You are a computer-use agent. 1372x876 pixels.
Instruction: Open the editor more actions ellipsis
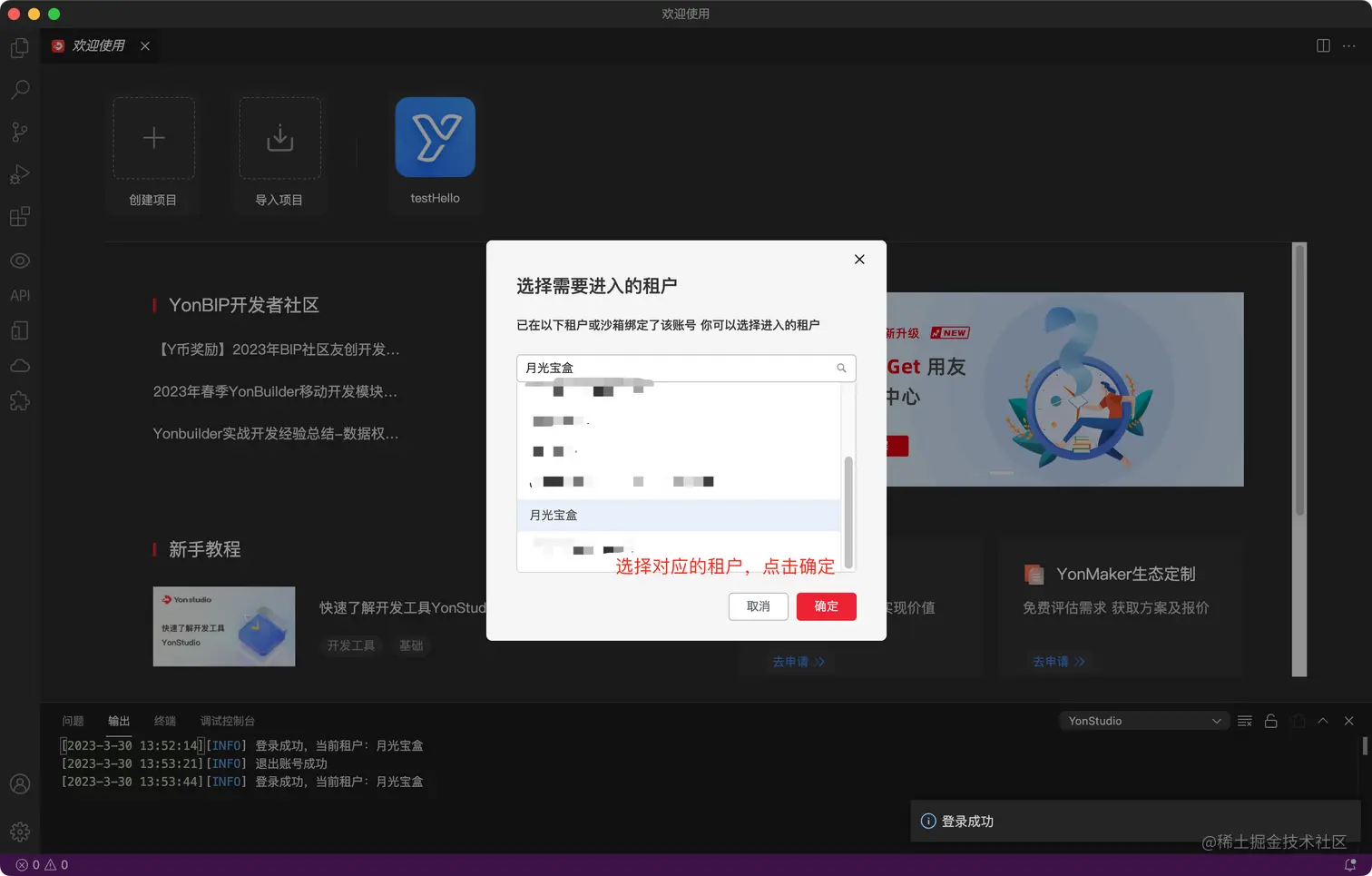pyautogui.click(x=1349, y=45)
